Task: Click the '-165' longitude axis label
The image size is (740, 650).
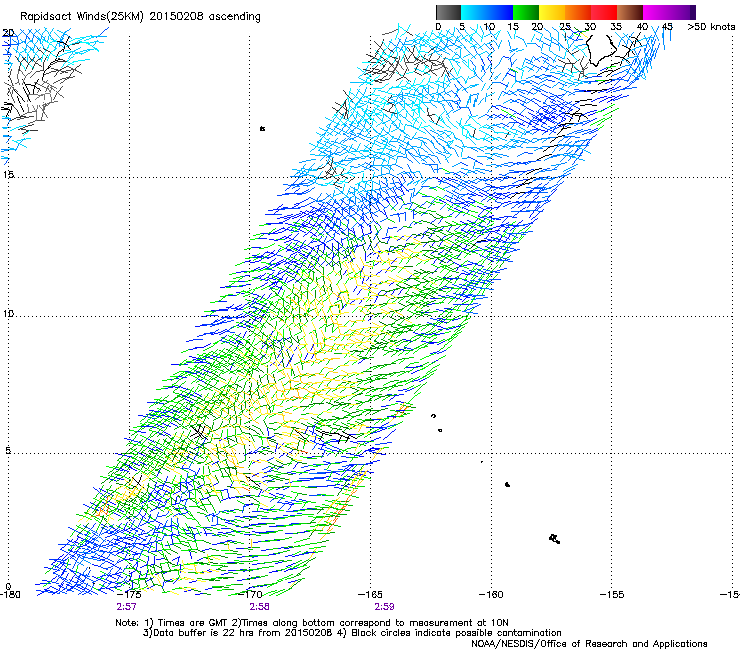Action: point(370,594)
